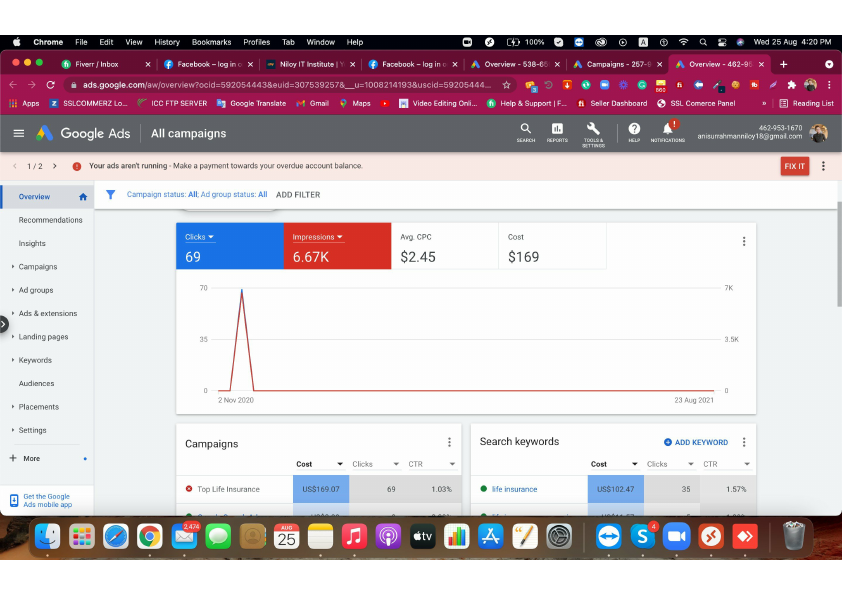Open the Campaigns card three-dot menu
The width and height of the screenshot is (842, 595).
click(449, 442)
